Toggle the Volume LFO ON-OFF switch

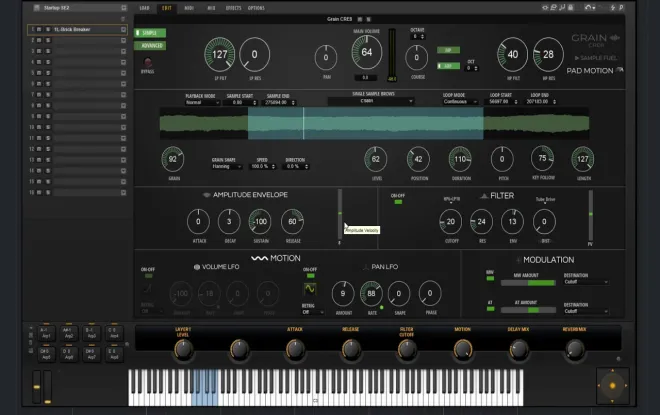149,276
